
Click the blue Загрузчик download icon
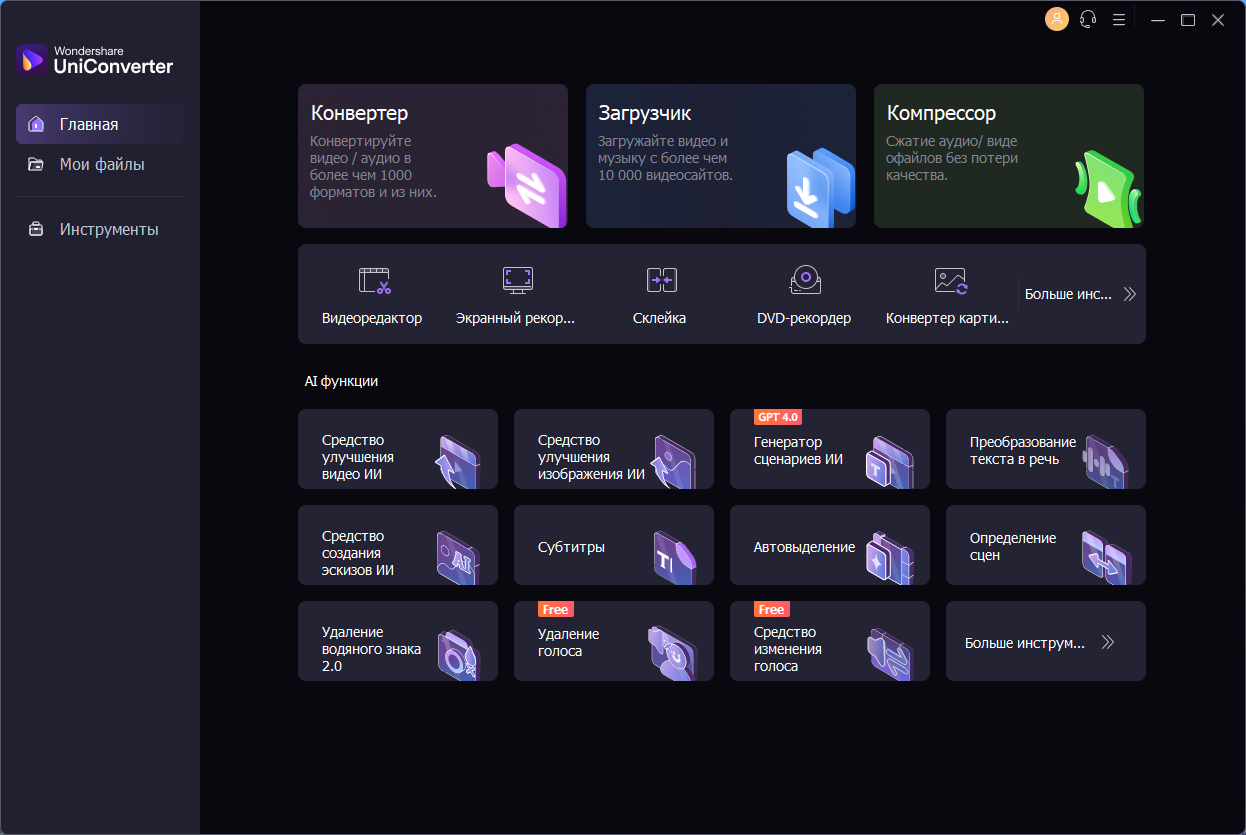click(821, 187)
